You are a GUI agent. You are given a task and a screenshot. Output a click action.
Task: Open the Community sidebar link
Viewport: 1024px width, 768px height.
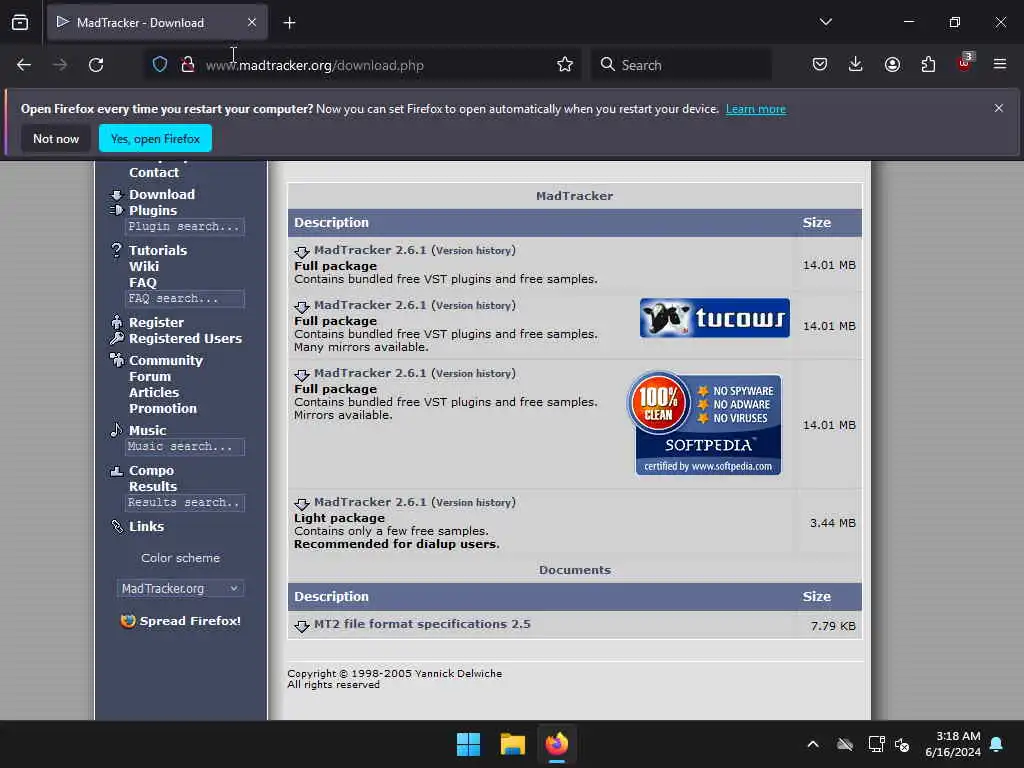[x=166, y=360]
